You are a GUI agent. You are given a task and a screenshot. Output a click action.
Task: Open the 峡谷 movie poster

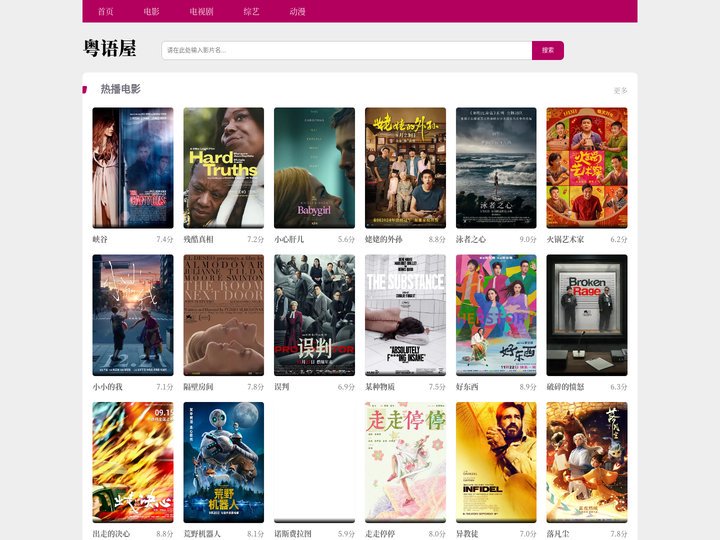pyautogui.click(x=133, y=168)
